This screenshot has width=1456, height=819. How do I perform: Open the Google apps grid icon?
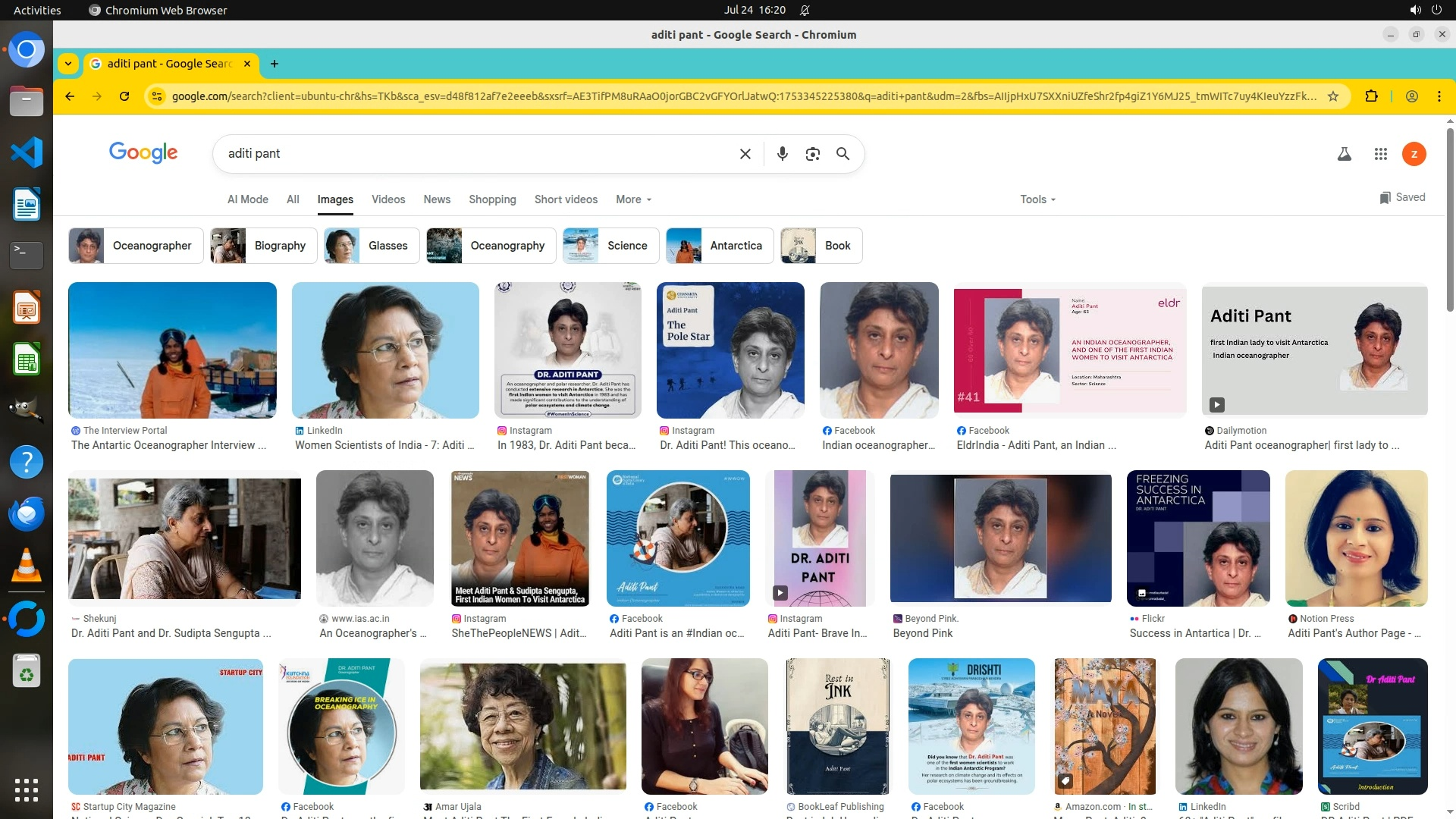coord(1380,154)
